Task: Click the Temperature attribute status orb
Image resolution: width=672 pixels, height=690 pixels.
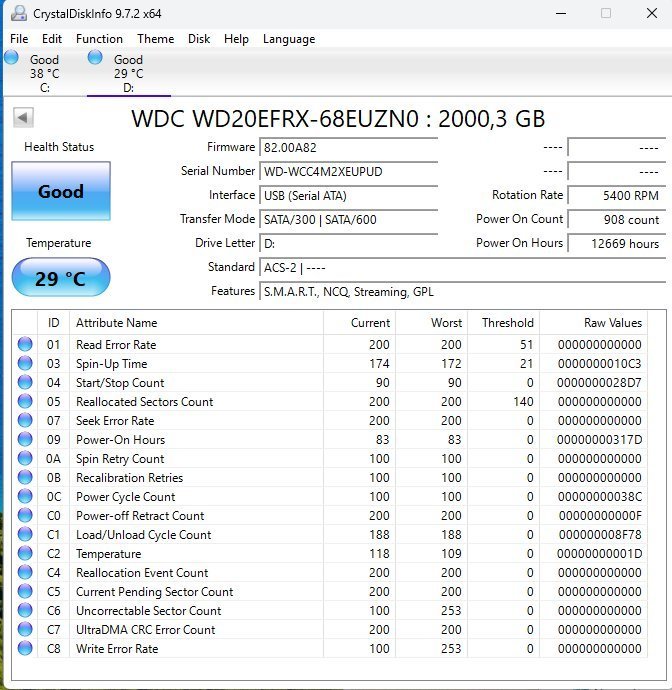Action: click(x=25, y=554)
